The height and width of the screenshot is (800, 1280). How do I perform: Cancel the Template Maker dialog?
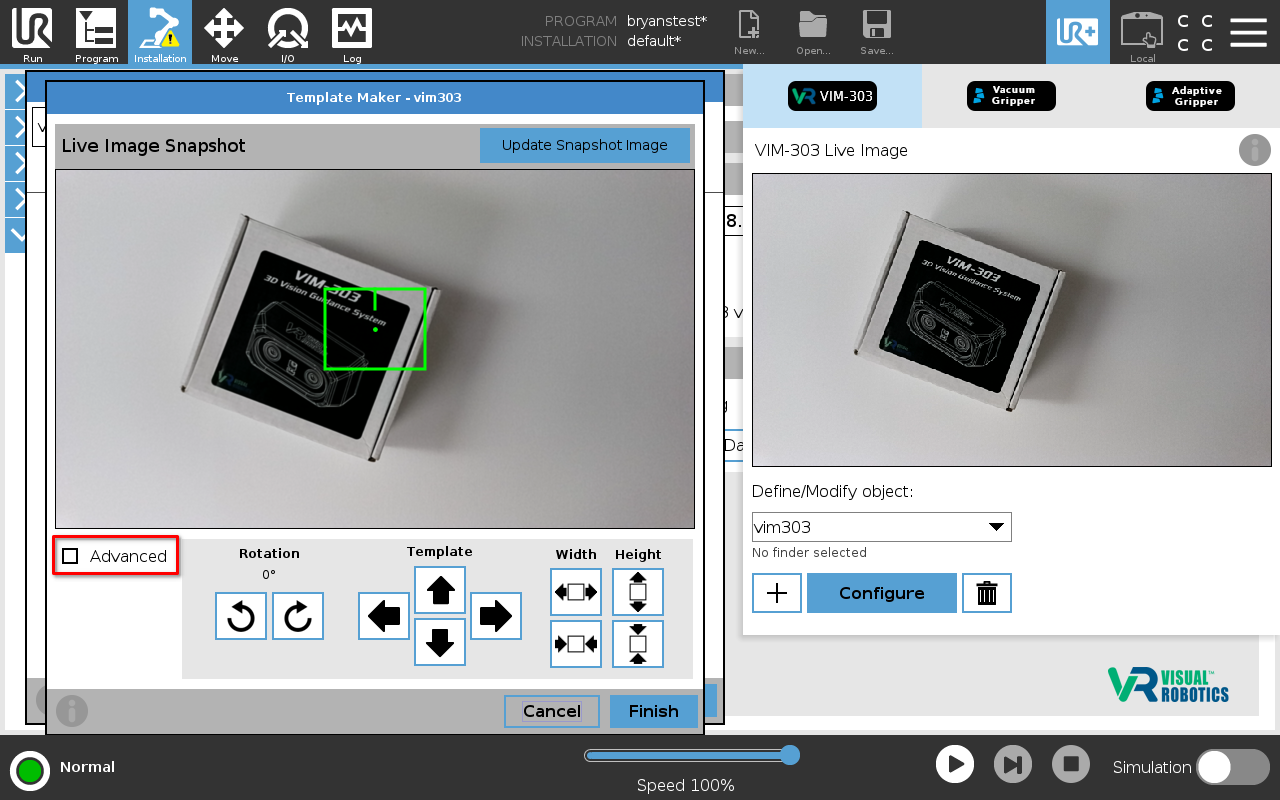tap(552, 711)
